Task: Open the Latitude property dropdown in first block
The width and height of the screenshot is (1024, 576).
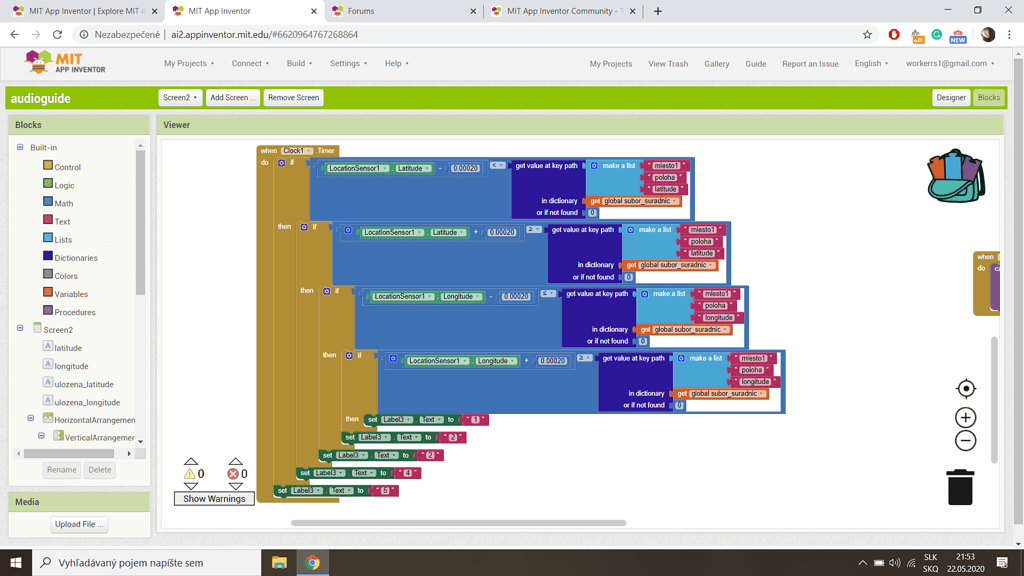Action: 413,169
